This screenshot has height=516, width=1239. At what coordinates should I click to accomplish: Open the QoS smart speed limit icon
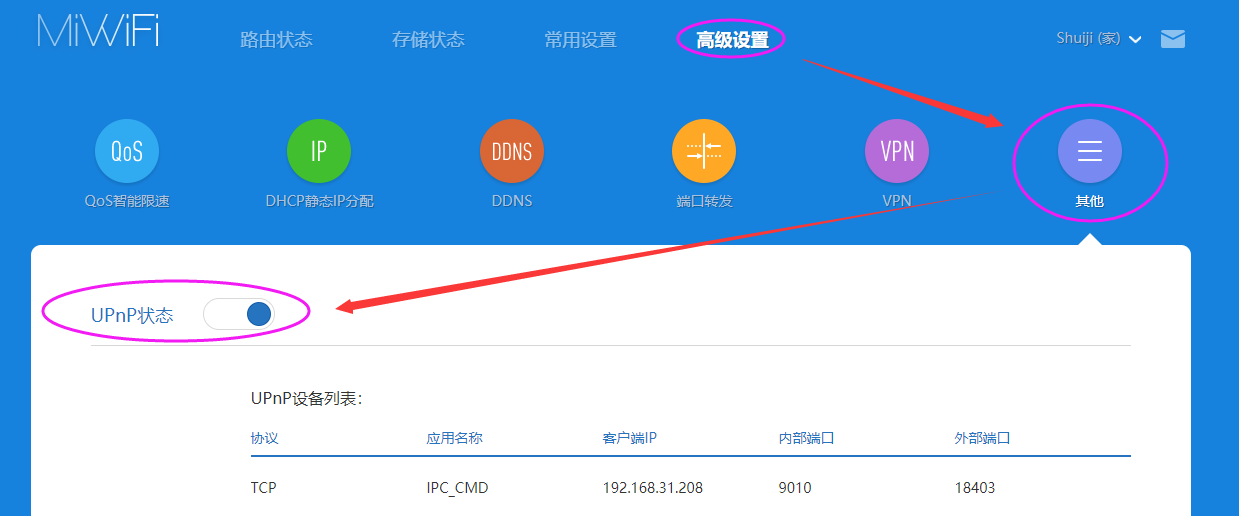click(x=127, y=151)
